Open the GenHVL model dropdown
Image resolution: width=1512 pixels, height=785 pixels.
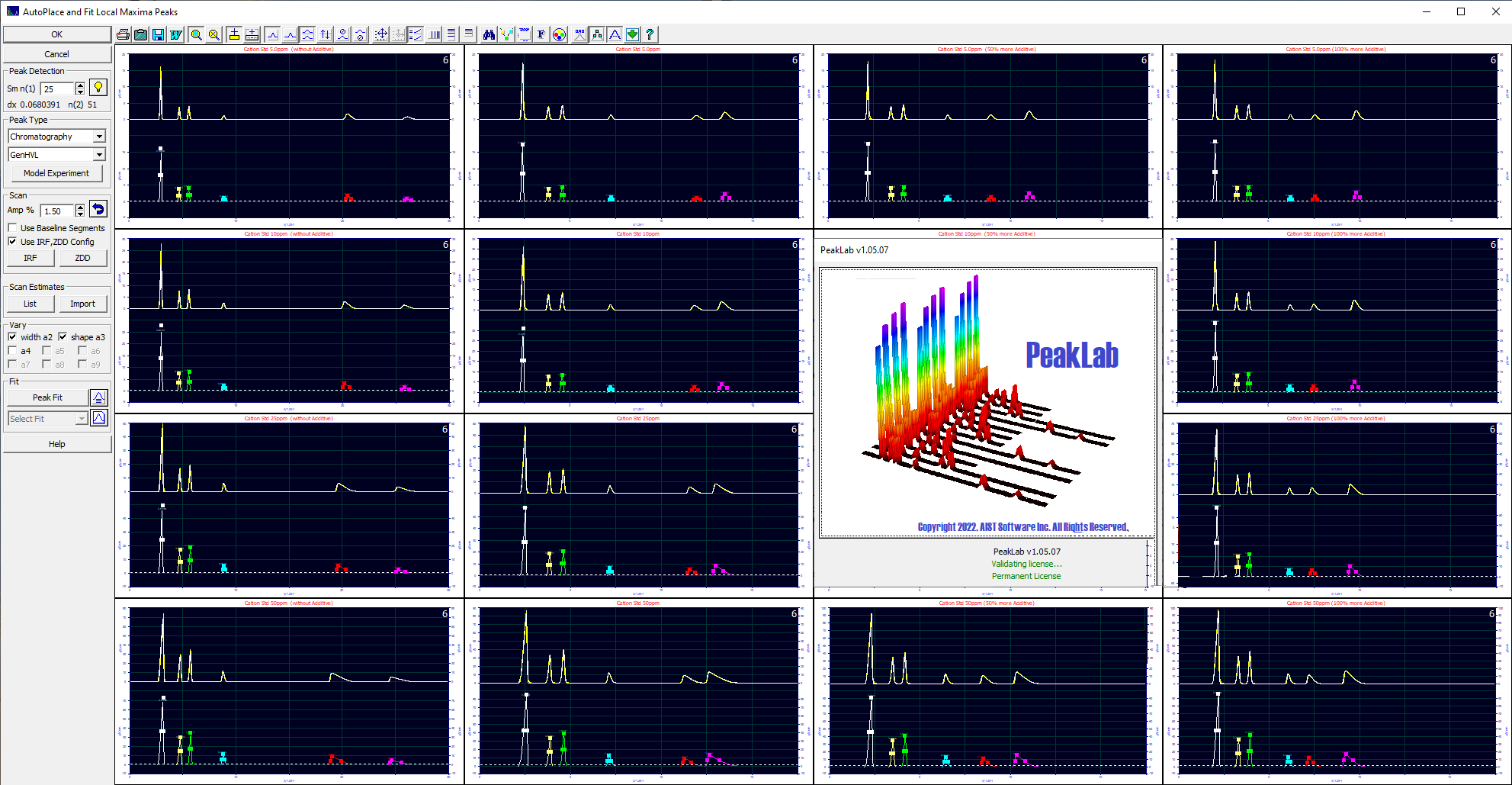coord(99,154)
